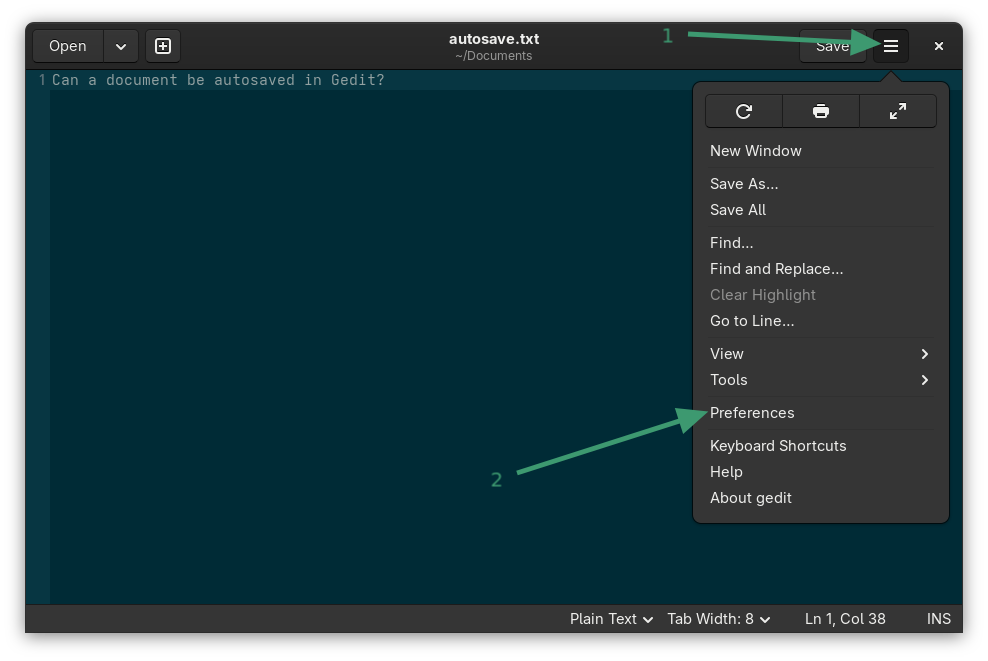Change Tab Width from the dropdown
The width and height of the screenshot is (988, 661).
tap(718, 618)
